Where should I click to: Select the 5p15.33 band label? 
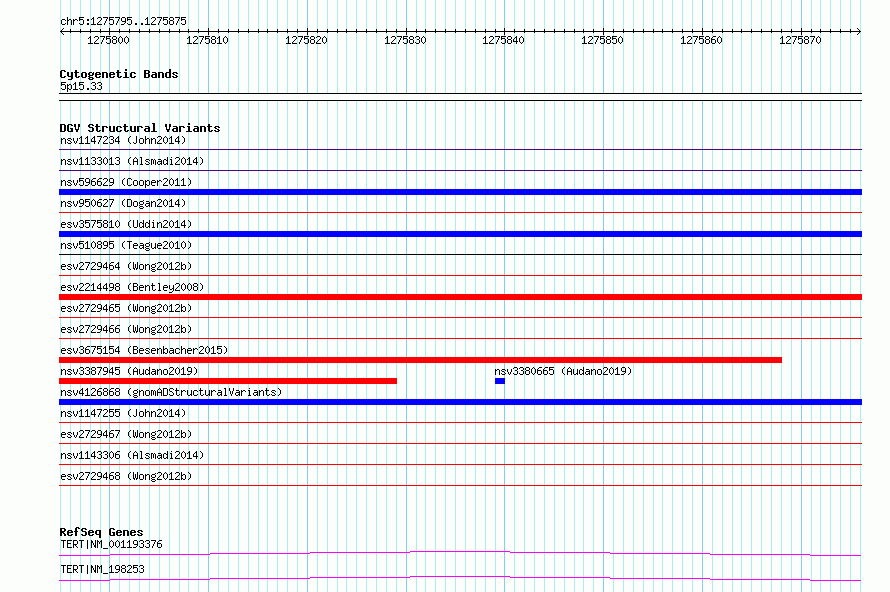(81, 86)
